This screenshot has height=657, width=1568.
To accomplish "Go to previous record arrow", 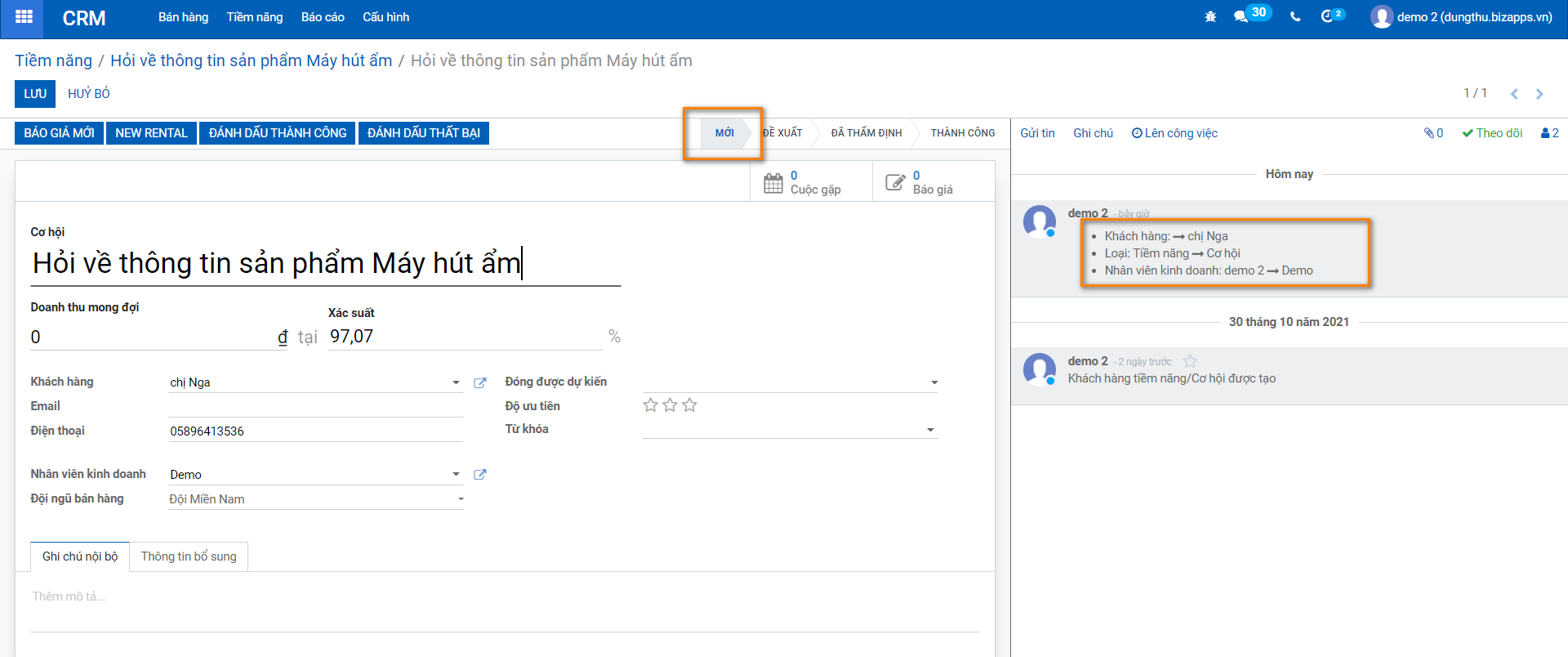I will pyautogui.click(x=1514, y=94).
